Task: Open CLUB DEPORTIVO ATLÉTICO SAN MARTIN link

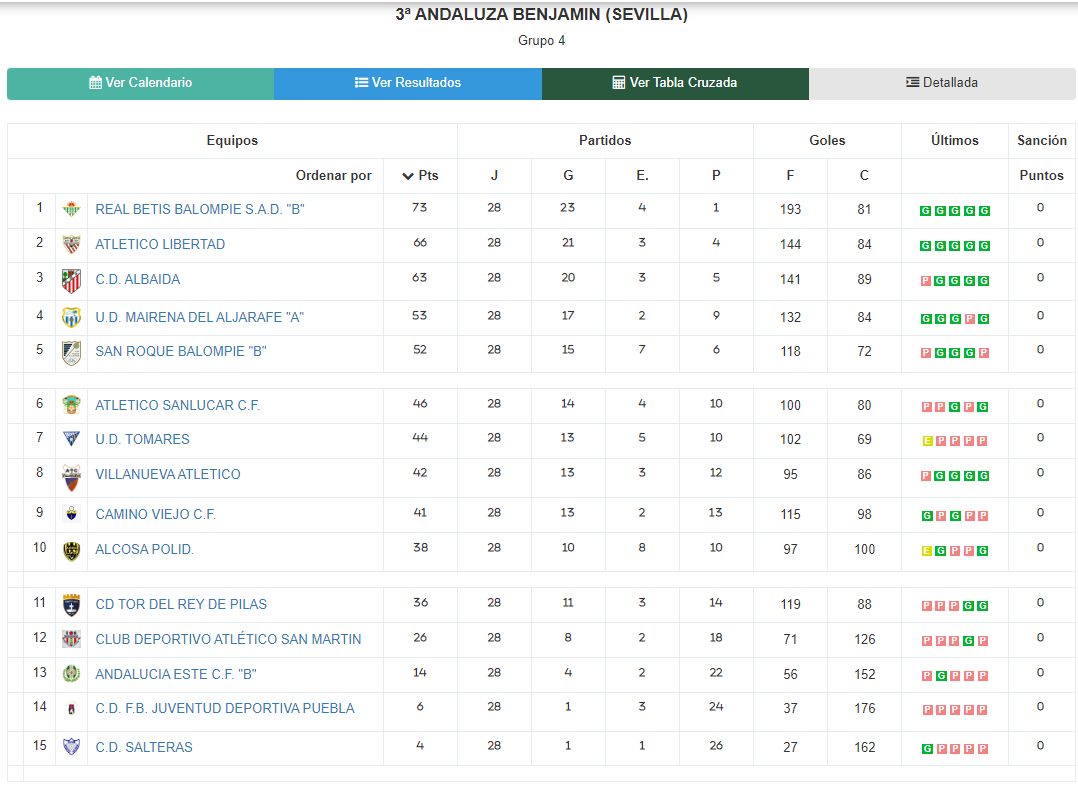Action: coord(228,639)
